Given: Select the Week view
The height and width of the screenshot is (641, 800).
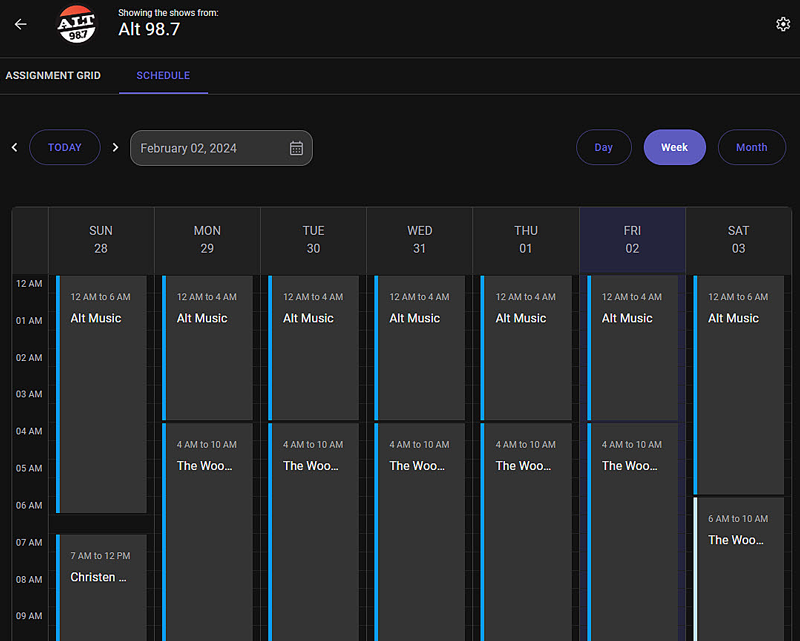Looking at the screenshot, I should [x=674, y=147].
